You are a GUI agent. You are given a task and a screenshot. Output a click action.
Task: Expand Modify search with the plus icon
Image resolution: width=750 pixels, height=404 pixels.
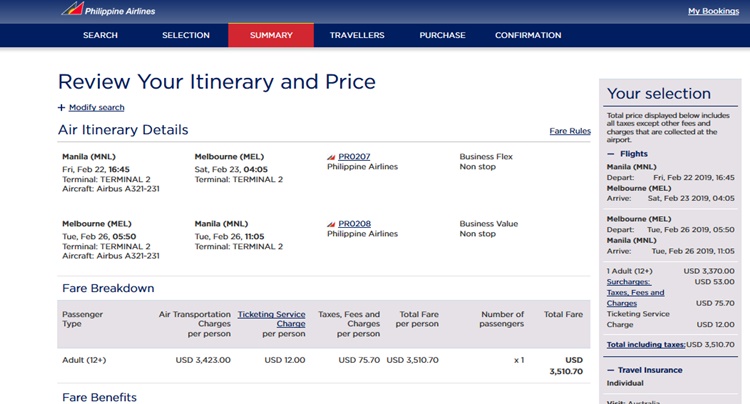coord(61,108)
